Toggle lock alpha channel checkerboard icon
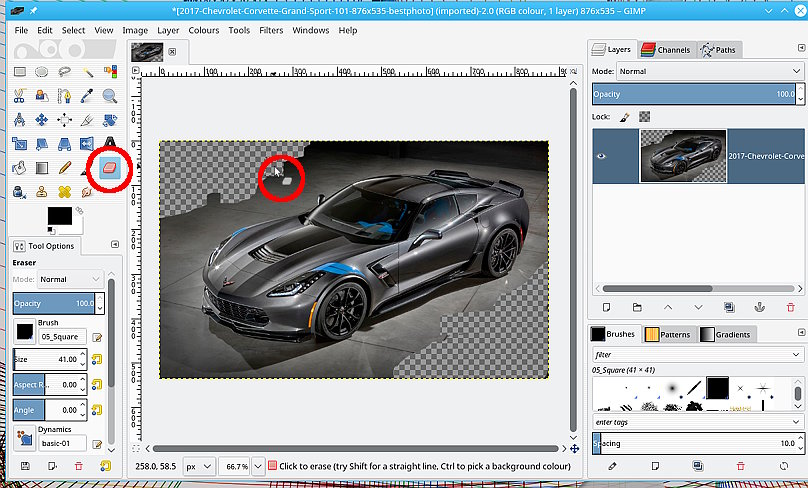 644,117
